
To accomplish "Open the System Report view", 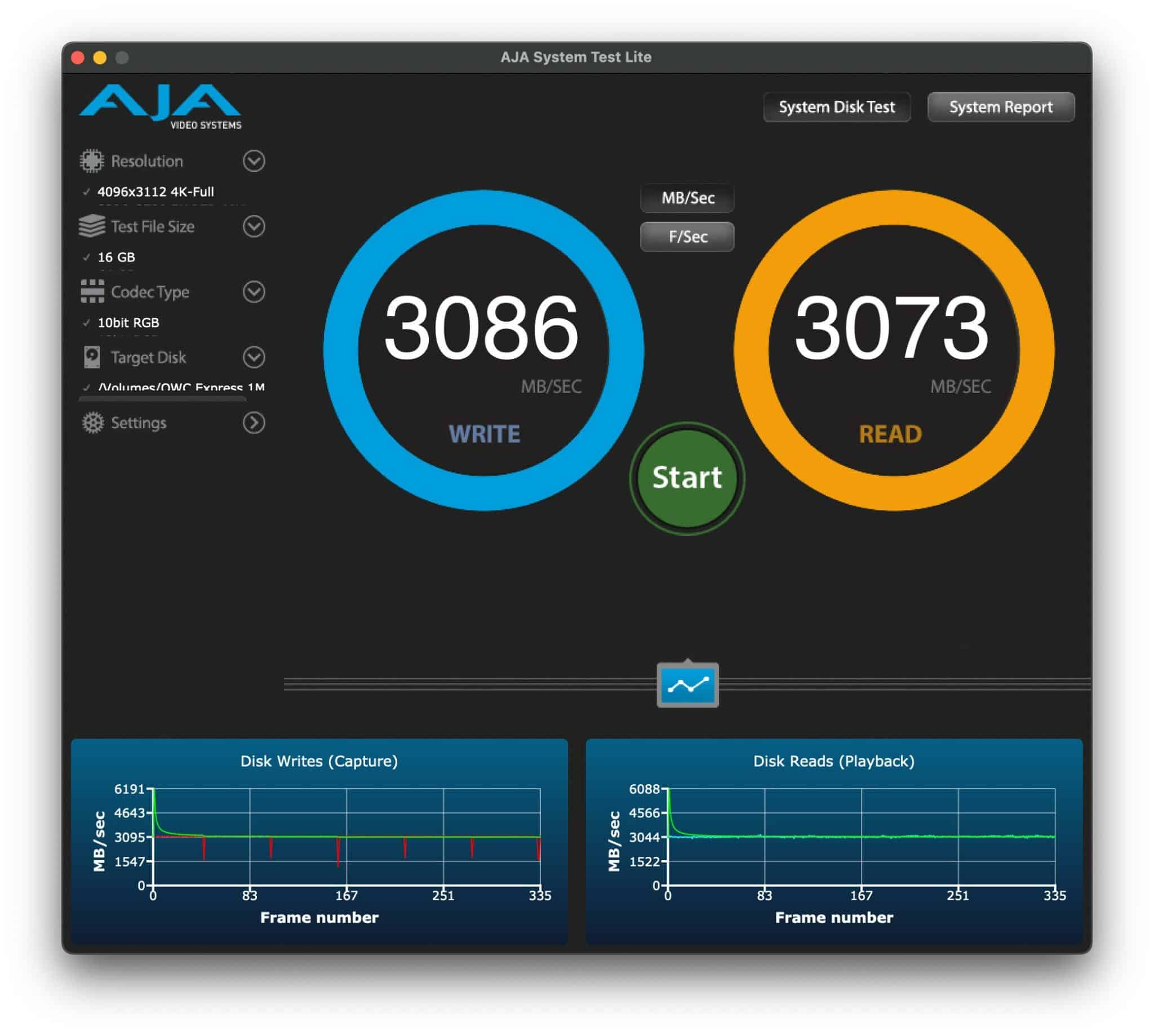I will (1001, 106).
